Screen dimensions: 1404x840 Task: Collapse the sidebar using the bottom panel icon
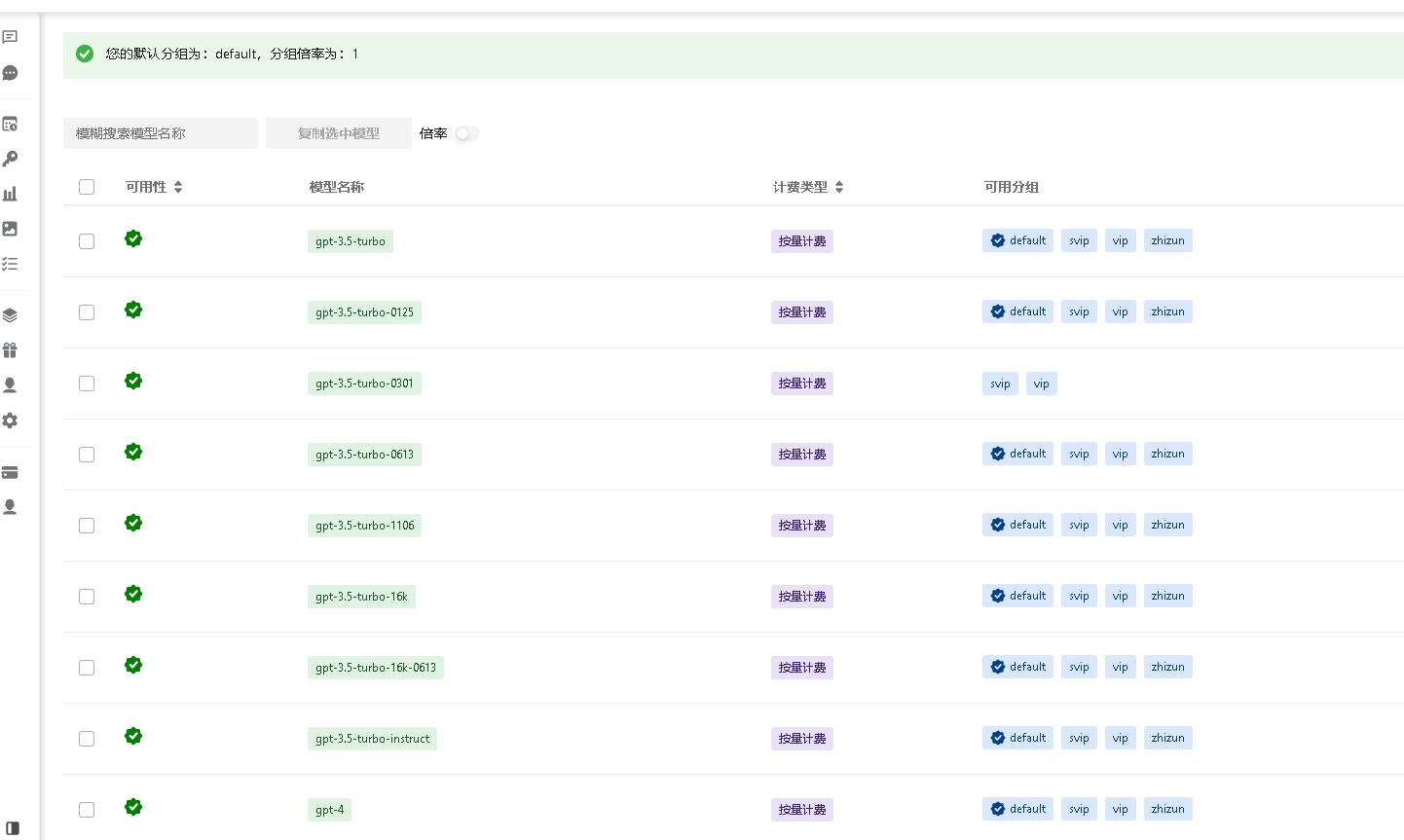pyautogui.click(x=13, y=828)
